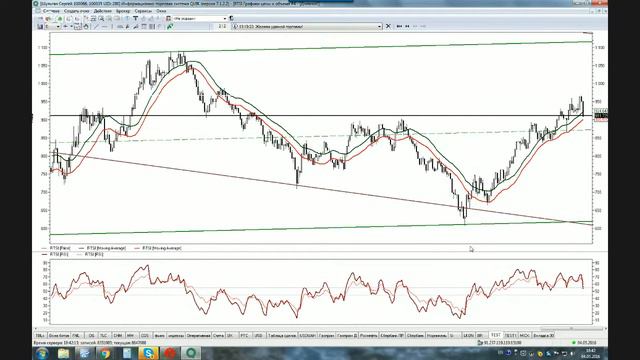Click the red round app icon in taskbar
Viewport: 640px width, 360px height.
pyautogui.click(x=170, y=353)
